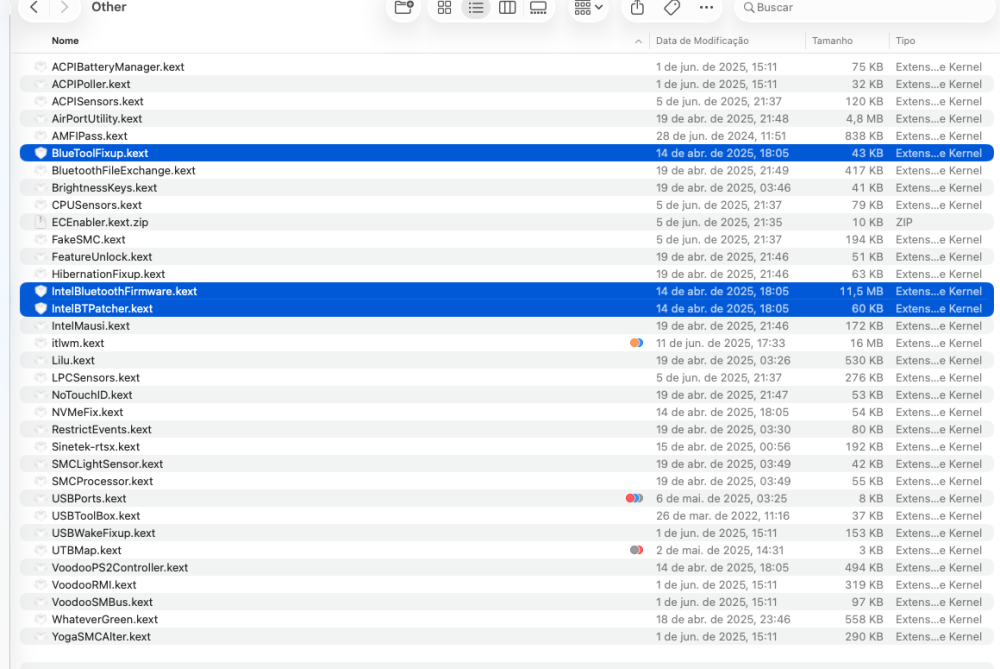Go forward with the right chevron button
The height and width of the screenshot is (669, 1000).
pos(64,8)
